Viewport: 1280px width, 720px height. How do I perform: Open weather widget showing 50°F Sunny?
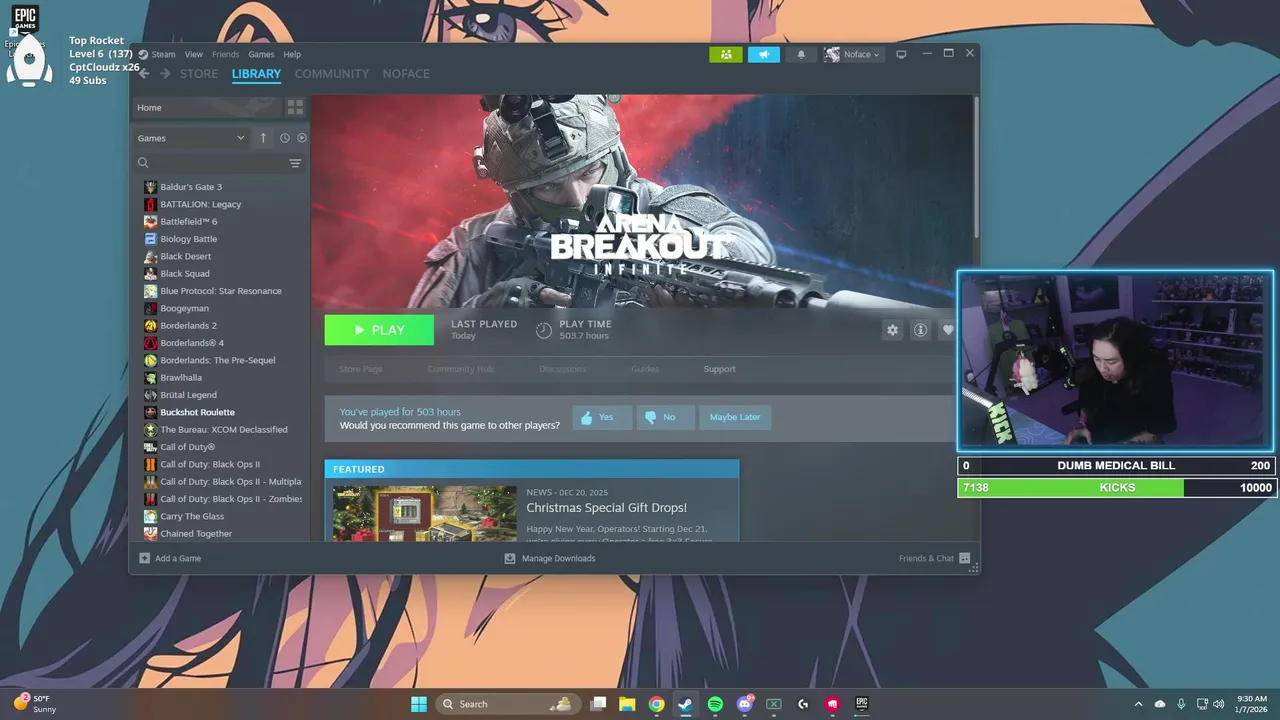pos(36,704)
